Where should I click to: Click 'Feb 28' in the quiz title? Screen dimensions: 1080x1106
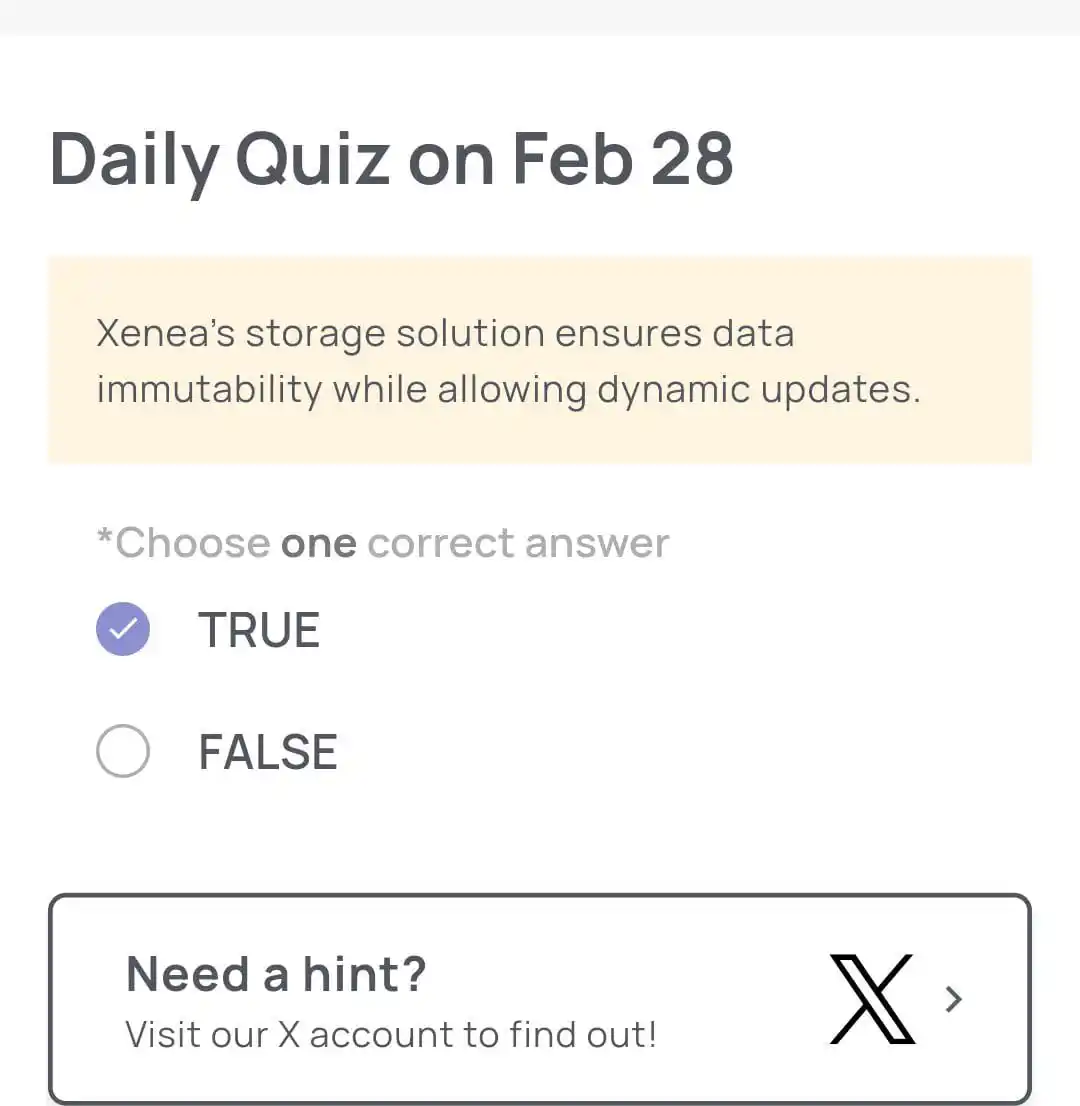(x=623, y=159)
